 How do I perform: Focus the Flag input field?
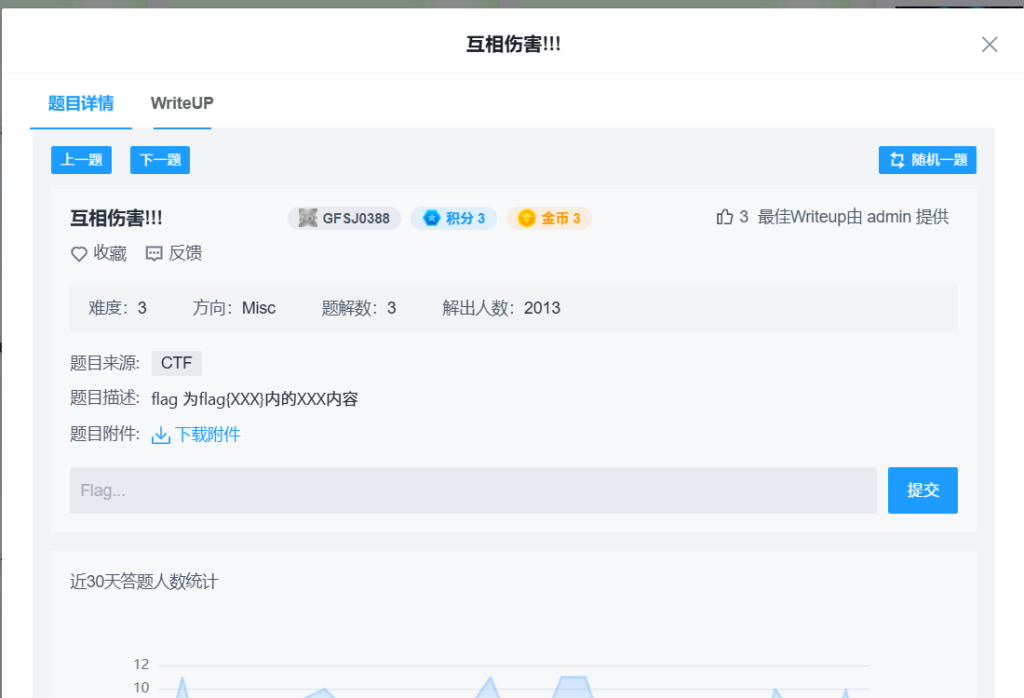472,490
